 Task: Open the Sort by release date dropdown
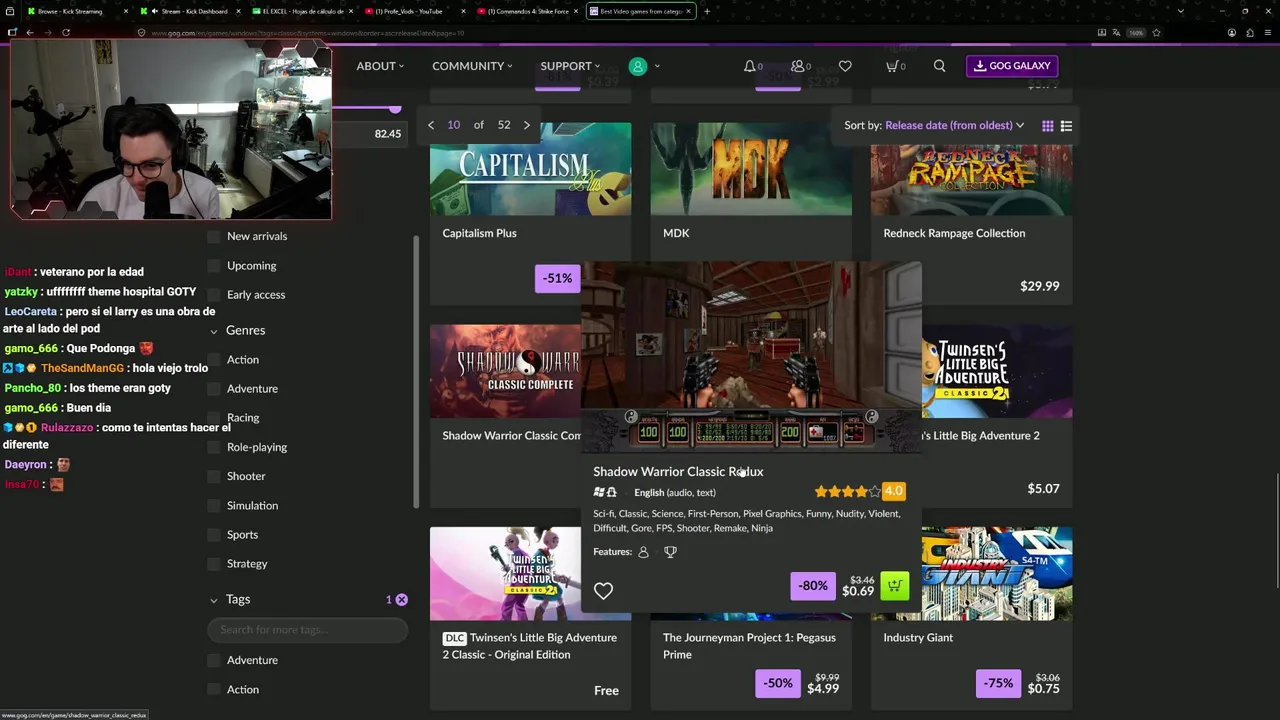click(954, 126)
